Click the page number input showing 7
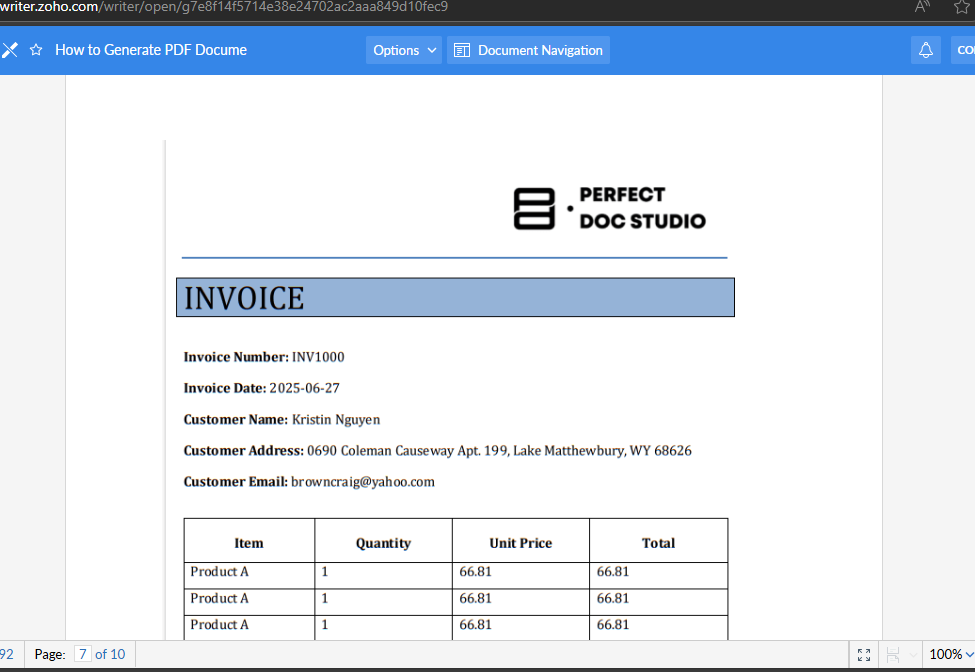 (81, 654)
